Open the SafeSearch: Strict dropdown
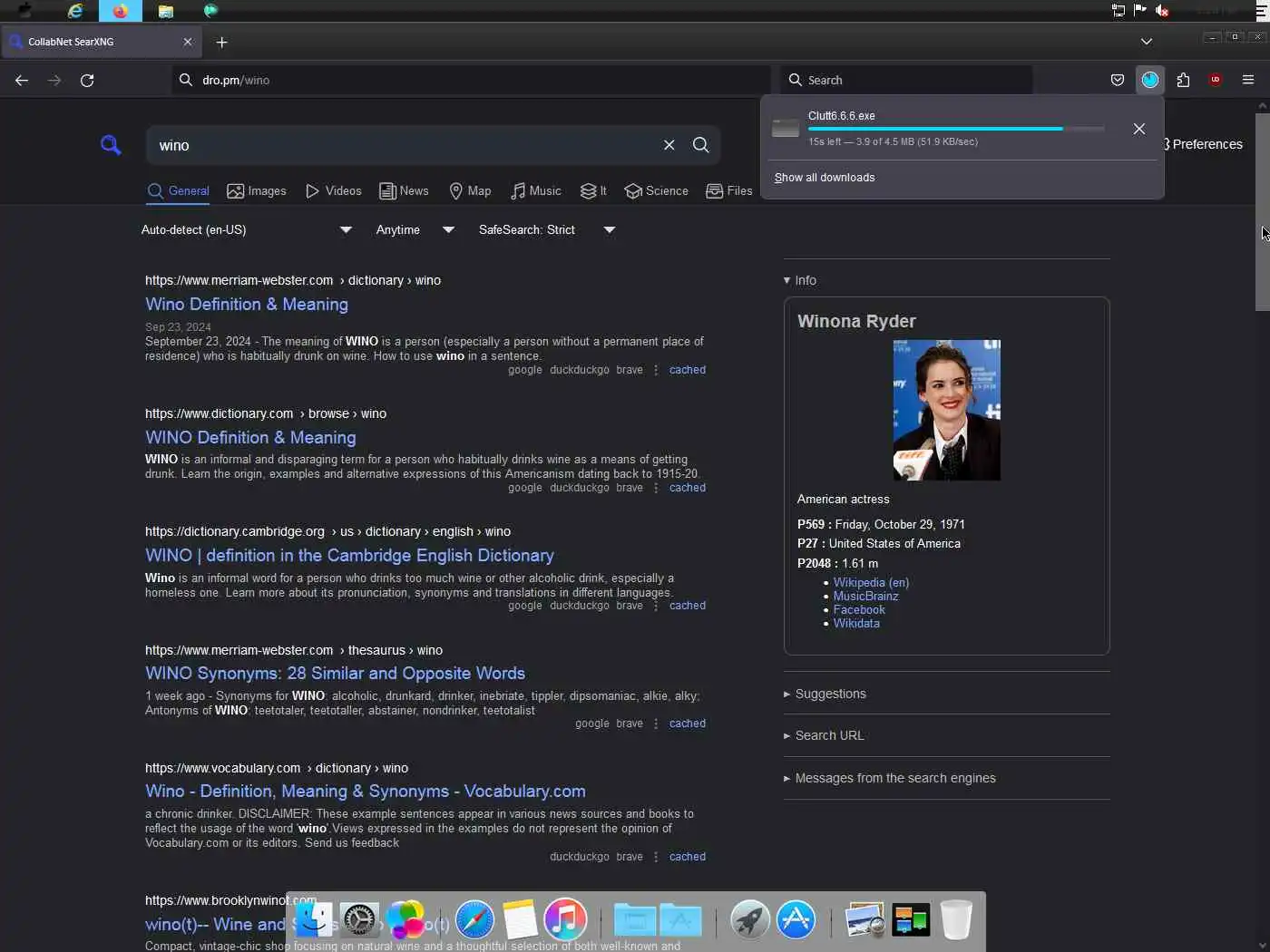 click(547, 230)
